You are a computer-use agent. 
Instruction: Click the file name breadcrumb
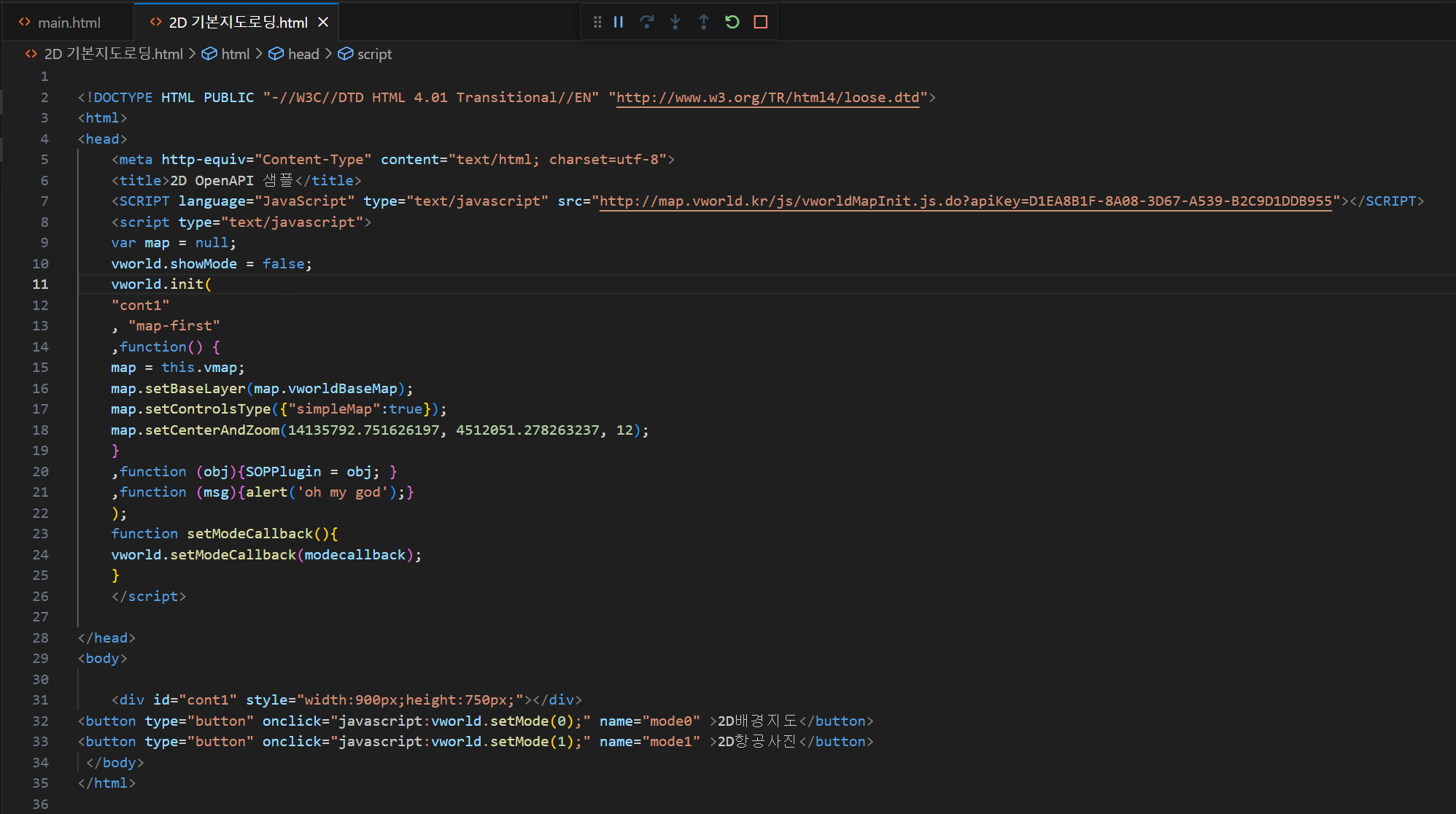point(113,54)
